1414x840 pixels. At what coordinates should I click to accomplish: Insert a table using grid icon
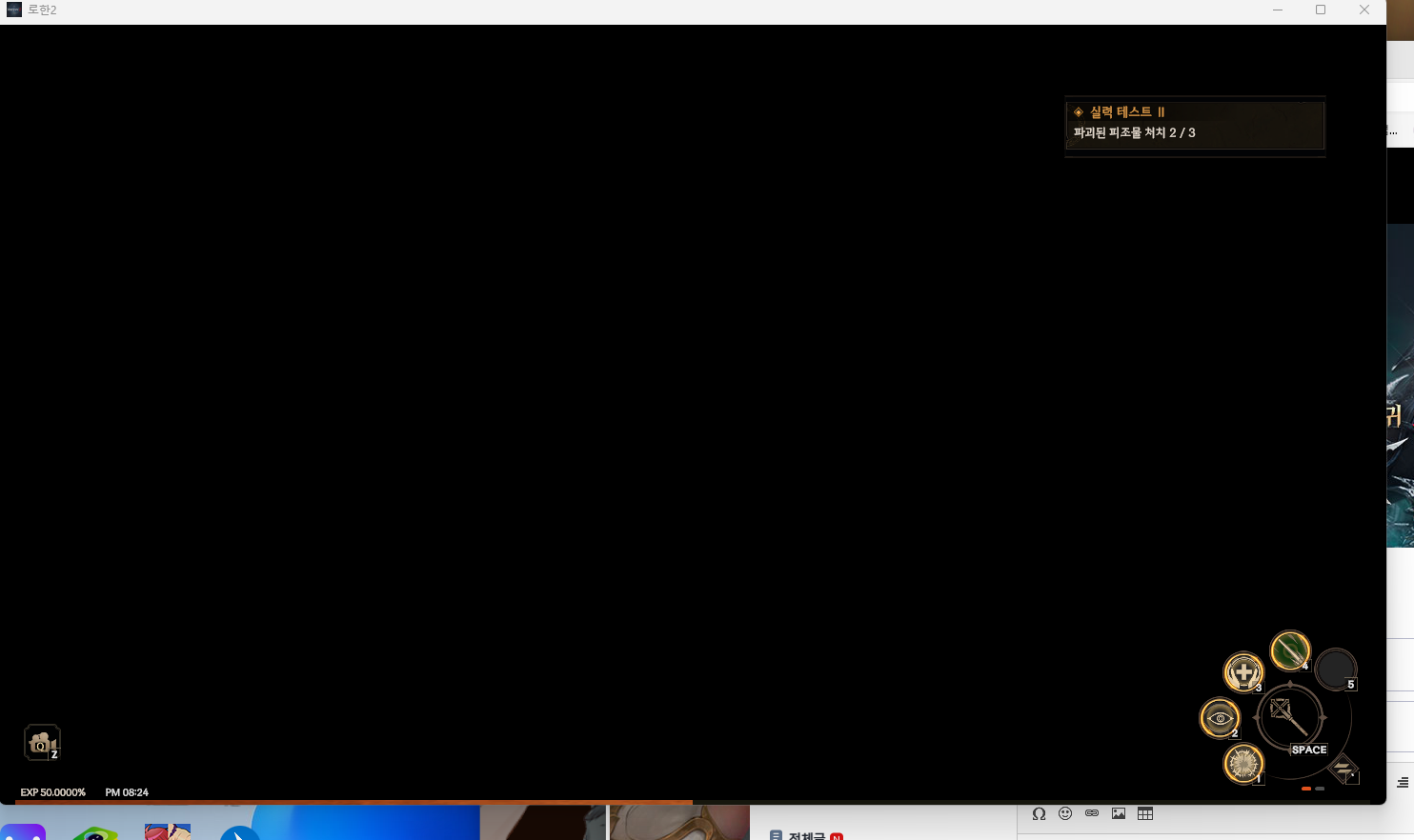[1145, 813]
